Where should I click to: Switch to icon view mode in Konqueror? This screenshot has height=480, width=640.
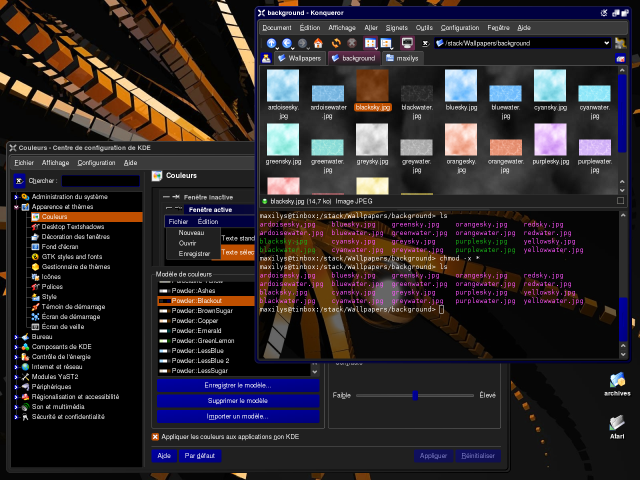pos(370,43)
